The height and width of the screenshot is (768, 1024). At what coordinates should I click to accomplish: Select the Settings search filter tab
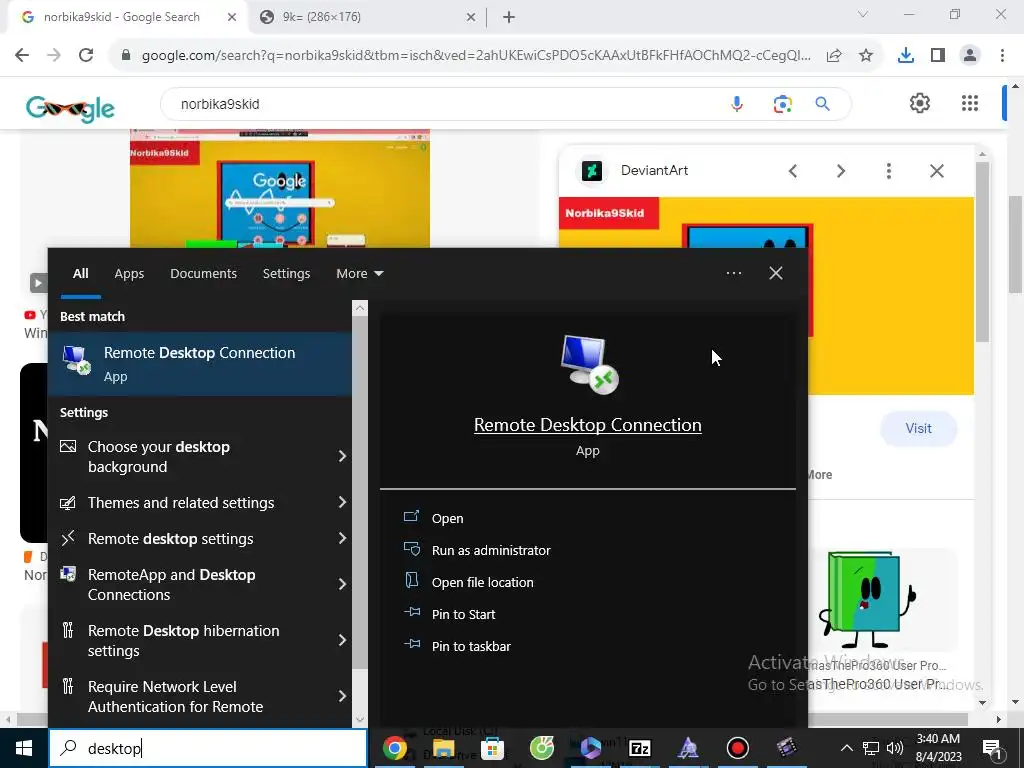tap(286, 274)
